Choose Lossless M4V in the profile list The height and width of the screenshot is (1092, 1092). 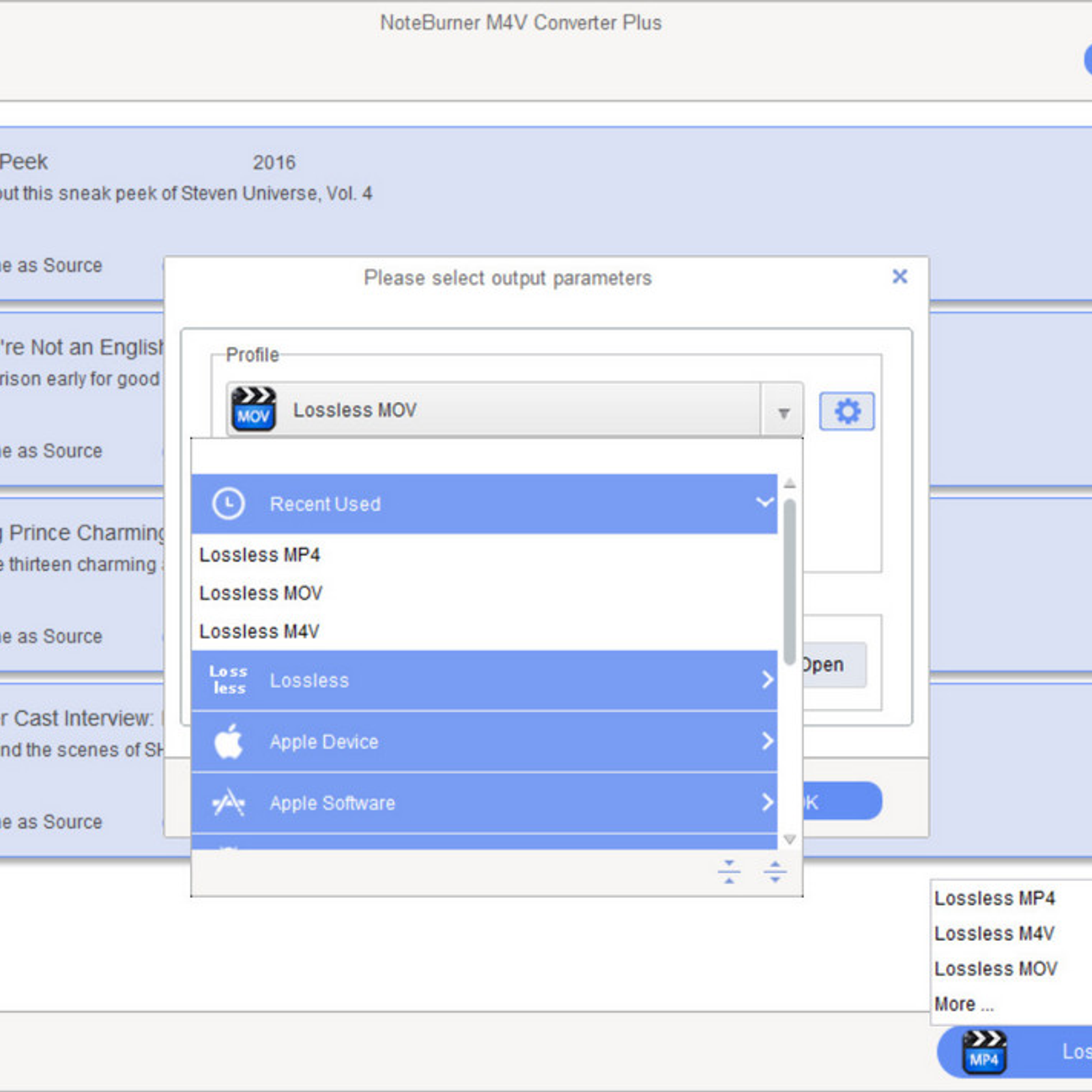[259, 631]
